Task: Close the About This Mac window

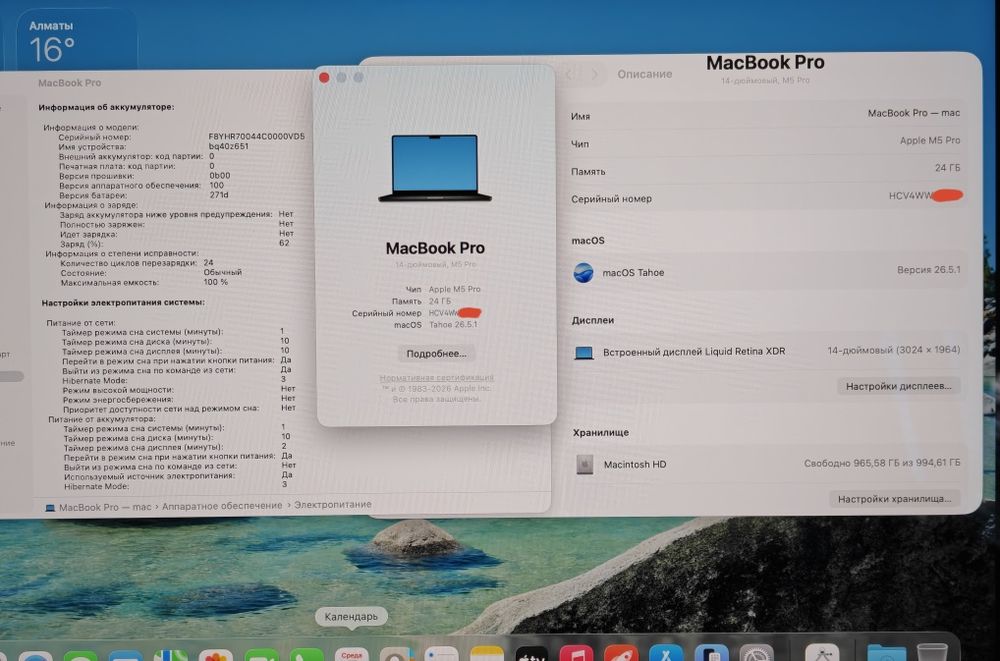Action: coord(324,78)
